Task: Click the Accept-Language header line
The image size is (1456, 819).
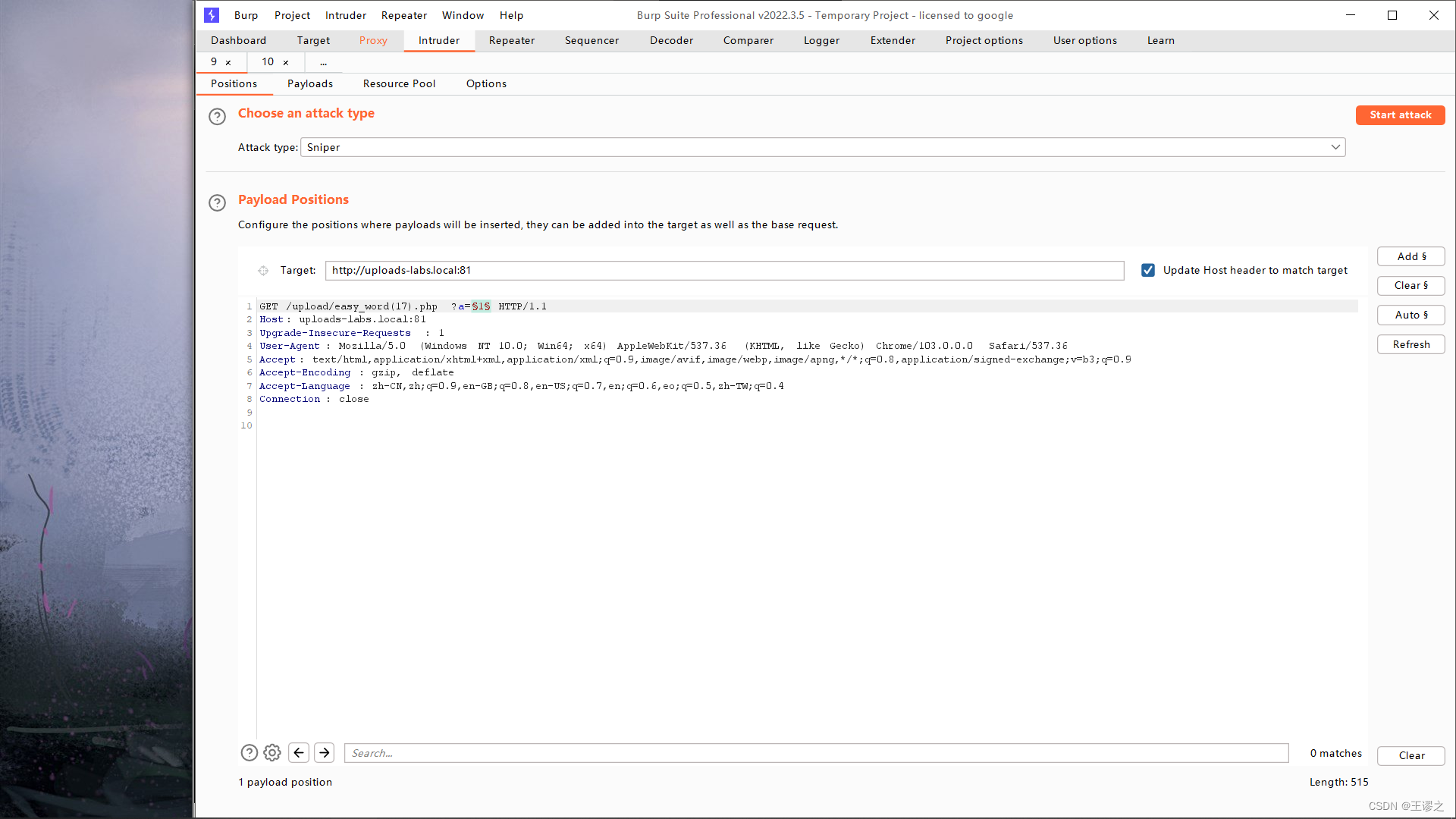Action: tap(522, 386)
